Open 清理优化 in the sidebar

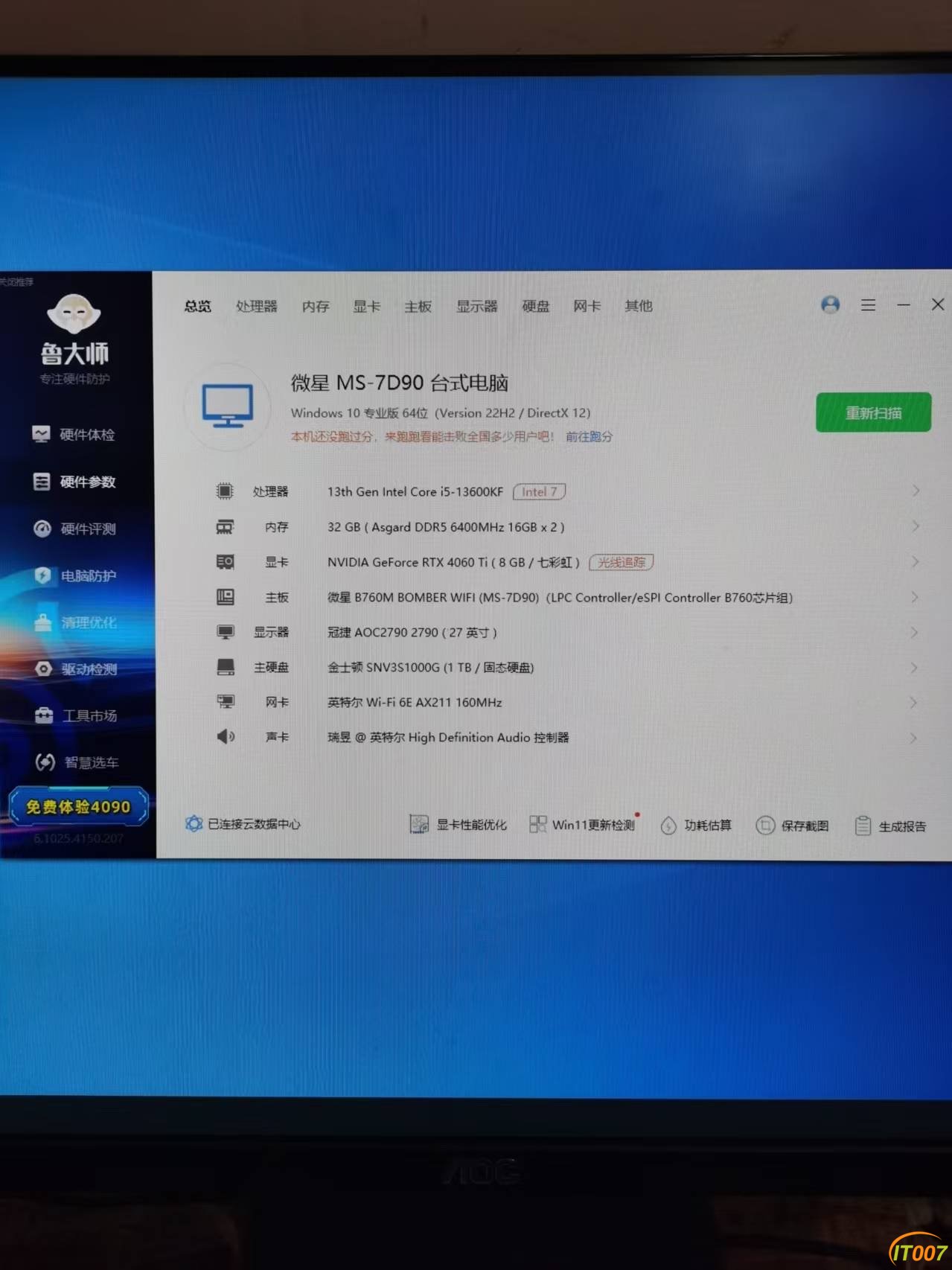[x=74, y=622]
